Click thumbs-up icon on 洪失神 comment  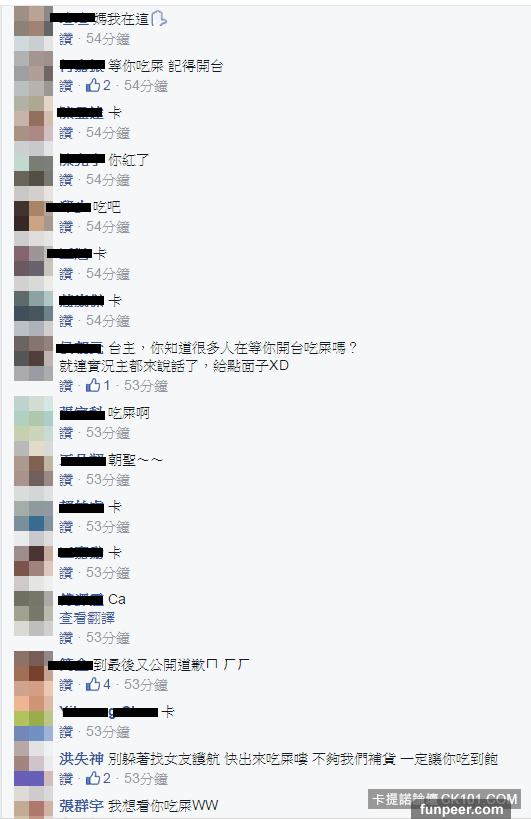[93, 778]
